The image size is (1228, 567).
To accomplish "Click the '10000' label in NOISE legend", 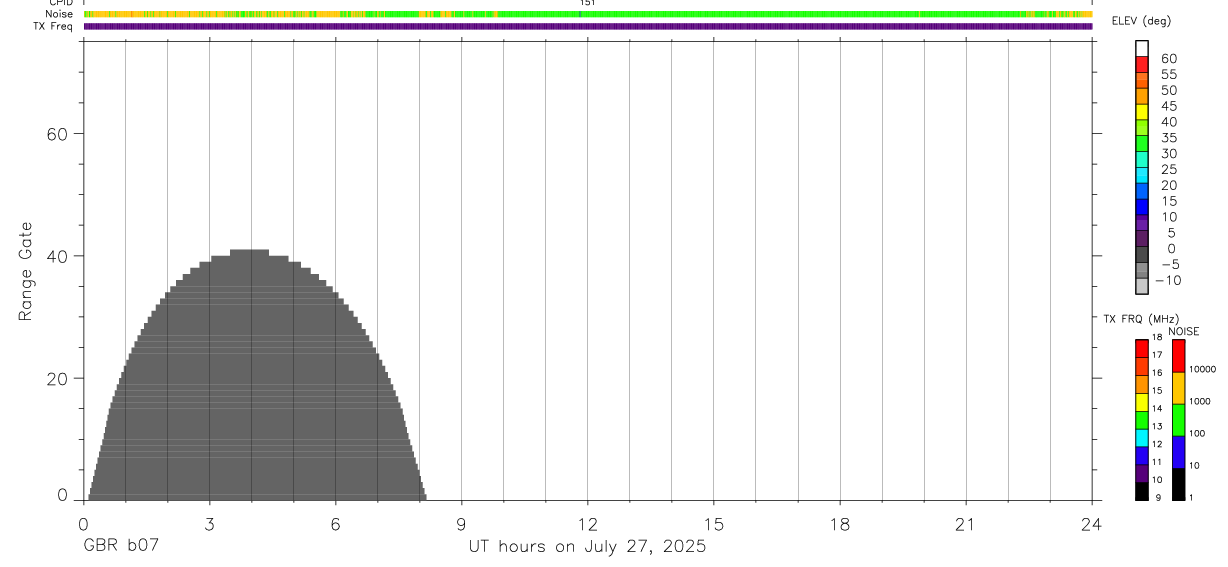I will tap(1202, 369).
